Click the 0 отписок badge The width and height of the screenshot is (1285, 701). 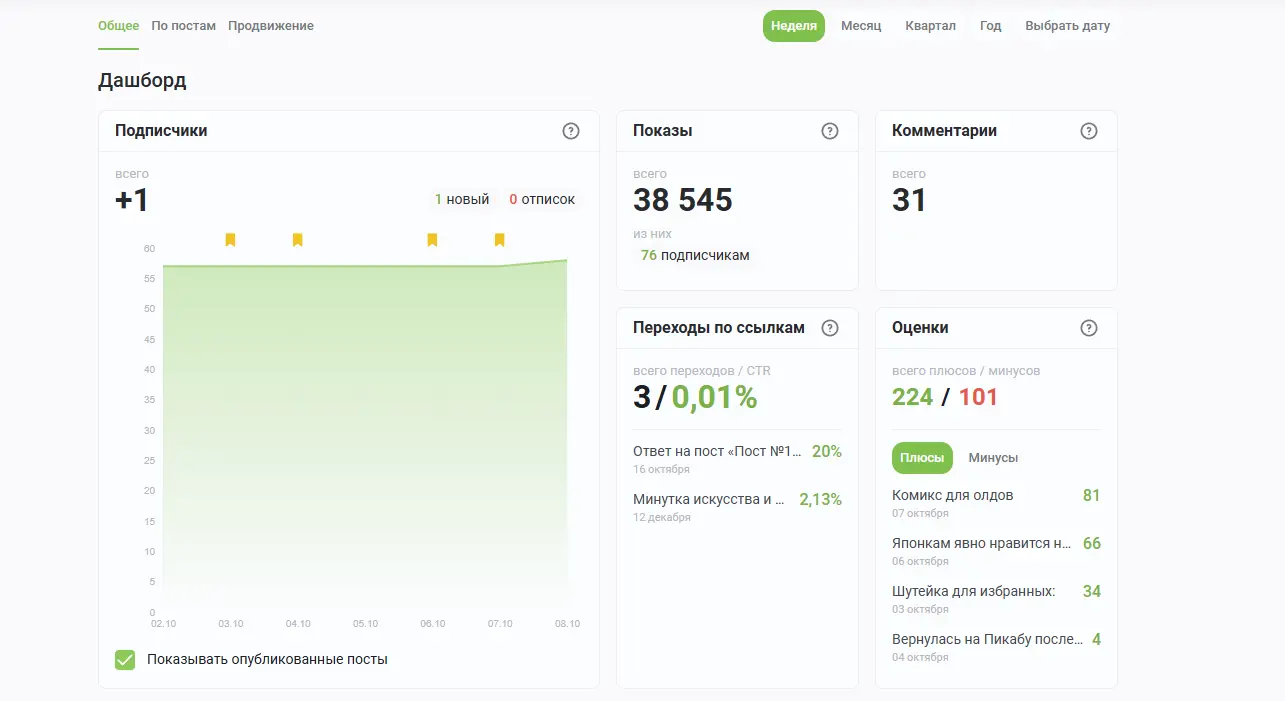coord(541,200)
